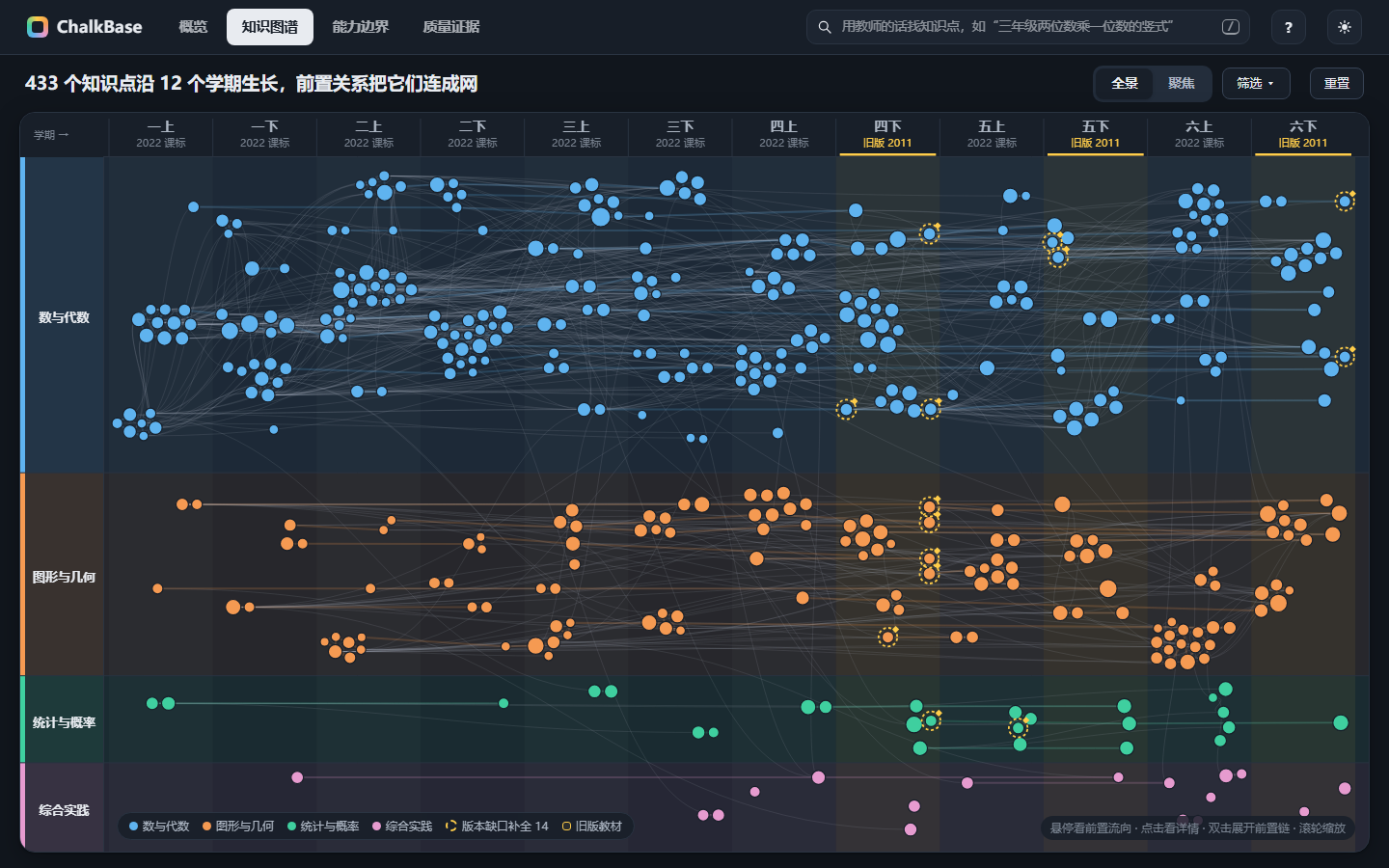The height and width of the screenshot is (868, 1389).
Task: Click the ChalkBase logo icon
Action: coord(38,27)
